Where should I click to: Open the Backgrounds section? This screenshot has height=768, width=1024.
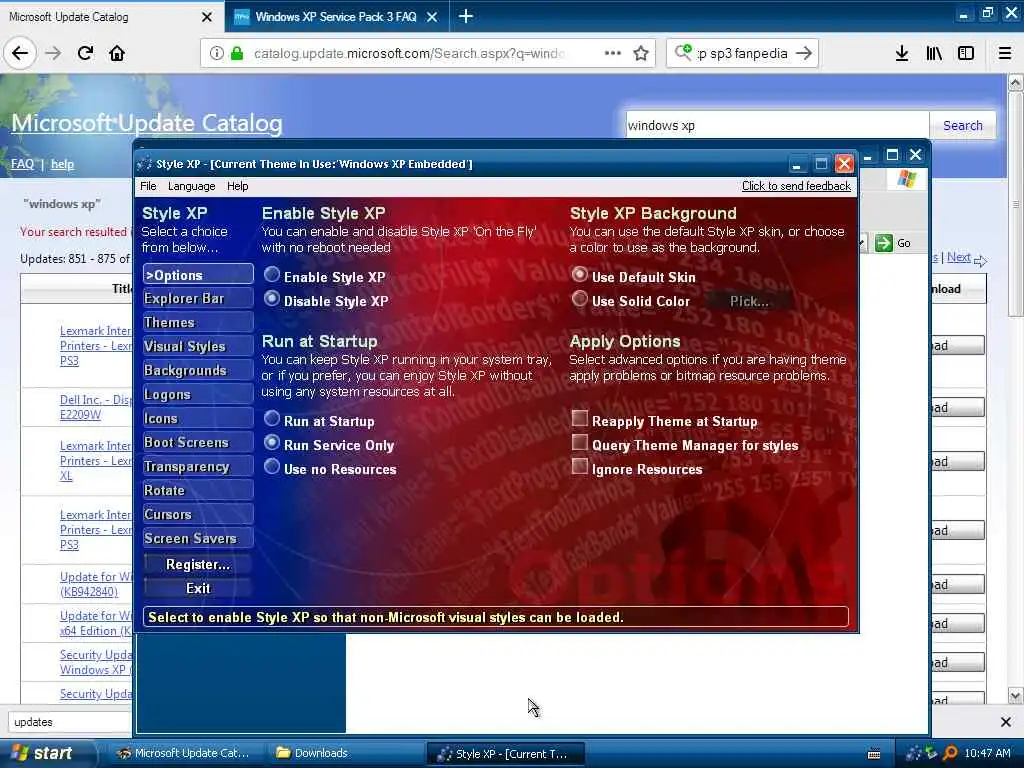click(x=198, y=371)
